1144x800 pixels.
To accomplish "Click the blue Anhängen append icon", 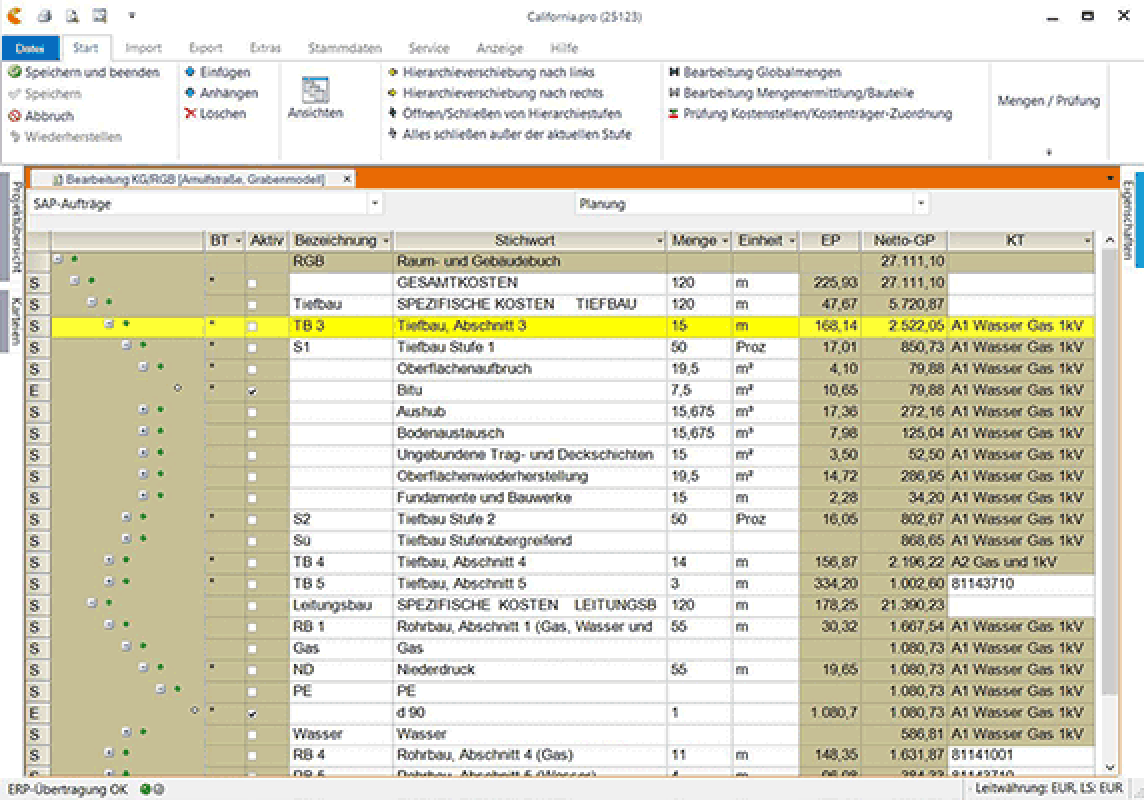I will (x=190, y=93).
